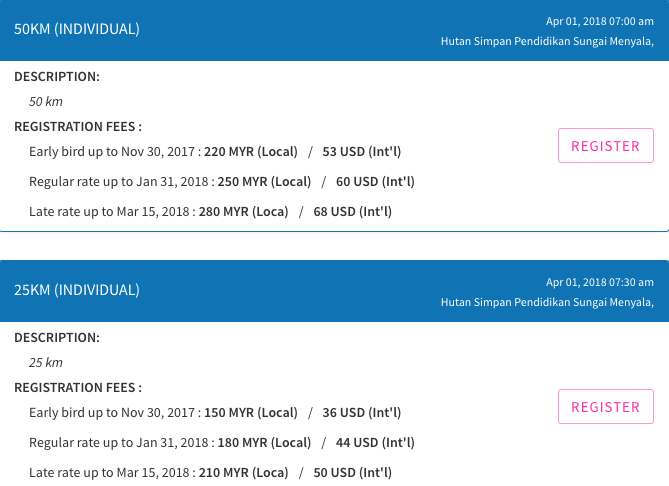Click 50KM section Registration Fees heading
The height and width of the screenshot is (486, 669).
[78, 127]
